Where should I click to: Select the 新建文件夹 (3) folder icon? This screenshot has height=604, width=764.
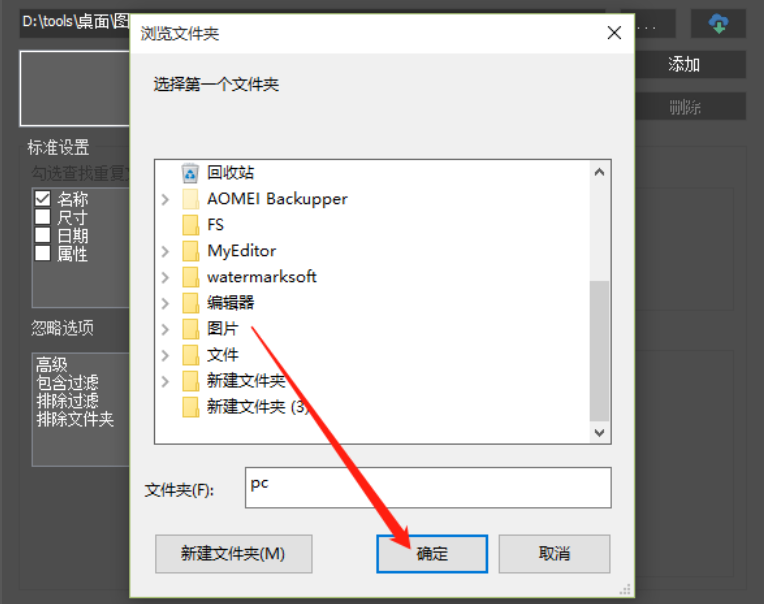[x=190, y=407]
